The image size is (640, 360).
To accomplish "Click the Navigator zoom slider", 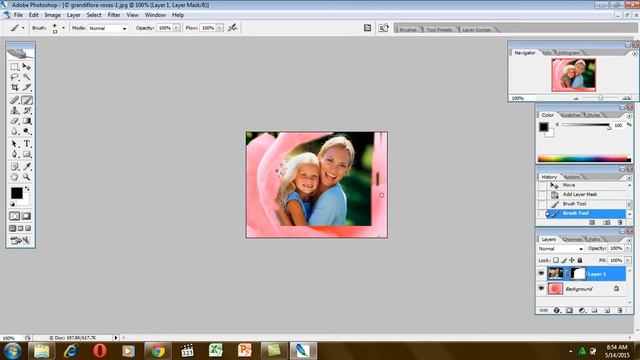I will 601,98.
